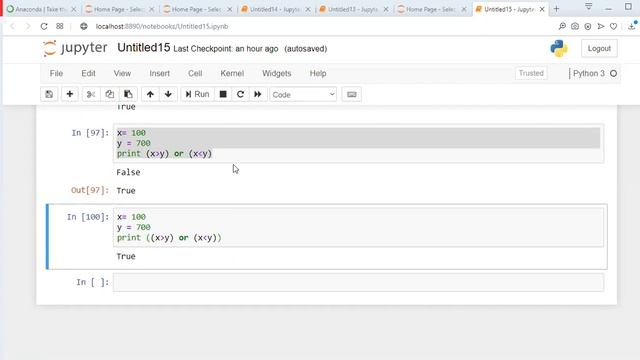640x360 pixels.
Task: Open the Edit menu
Action: [x=88, y=73]
